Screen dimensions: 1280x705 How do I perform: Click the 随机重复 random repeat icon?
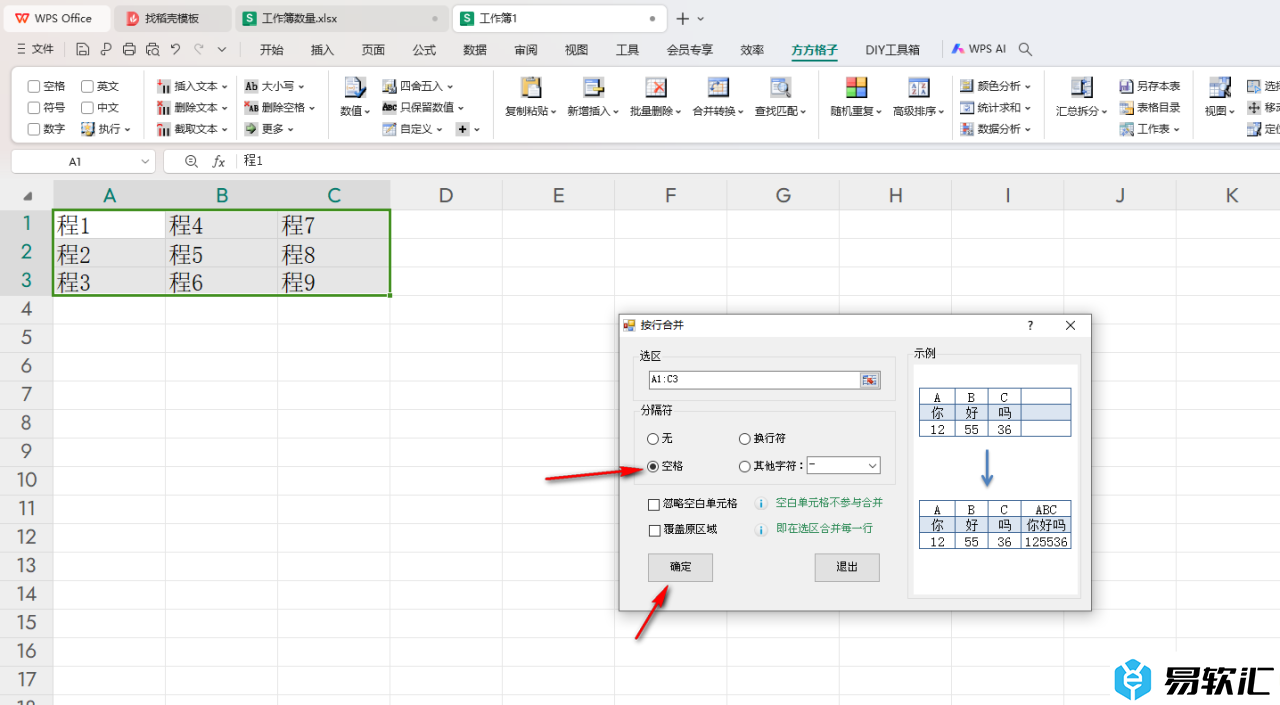(x=856, y=89)
